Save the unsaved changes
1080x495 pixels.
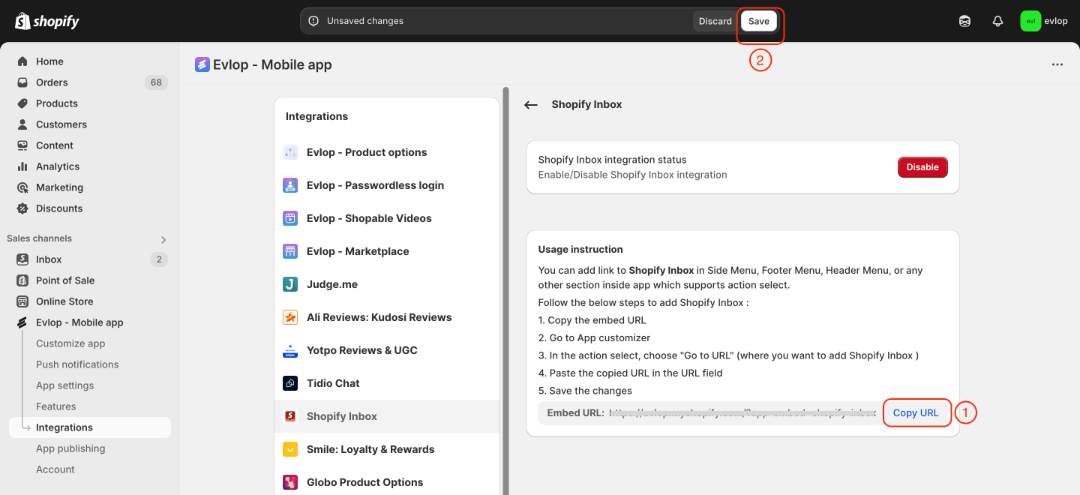(x=759, y=21)
